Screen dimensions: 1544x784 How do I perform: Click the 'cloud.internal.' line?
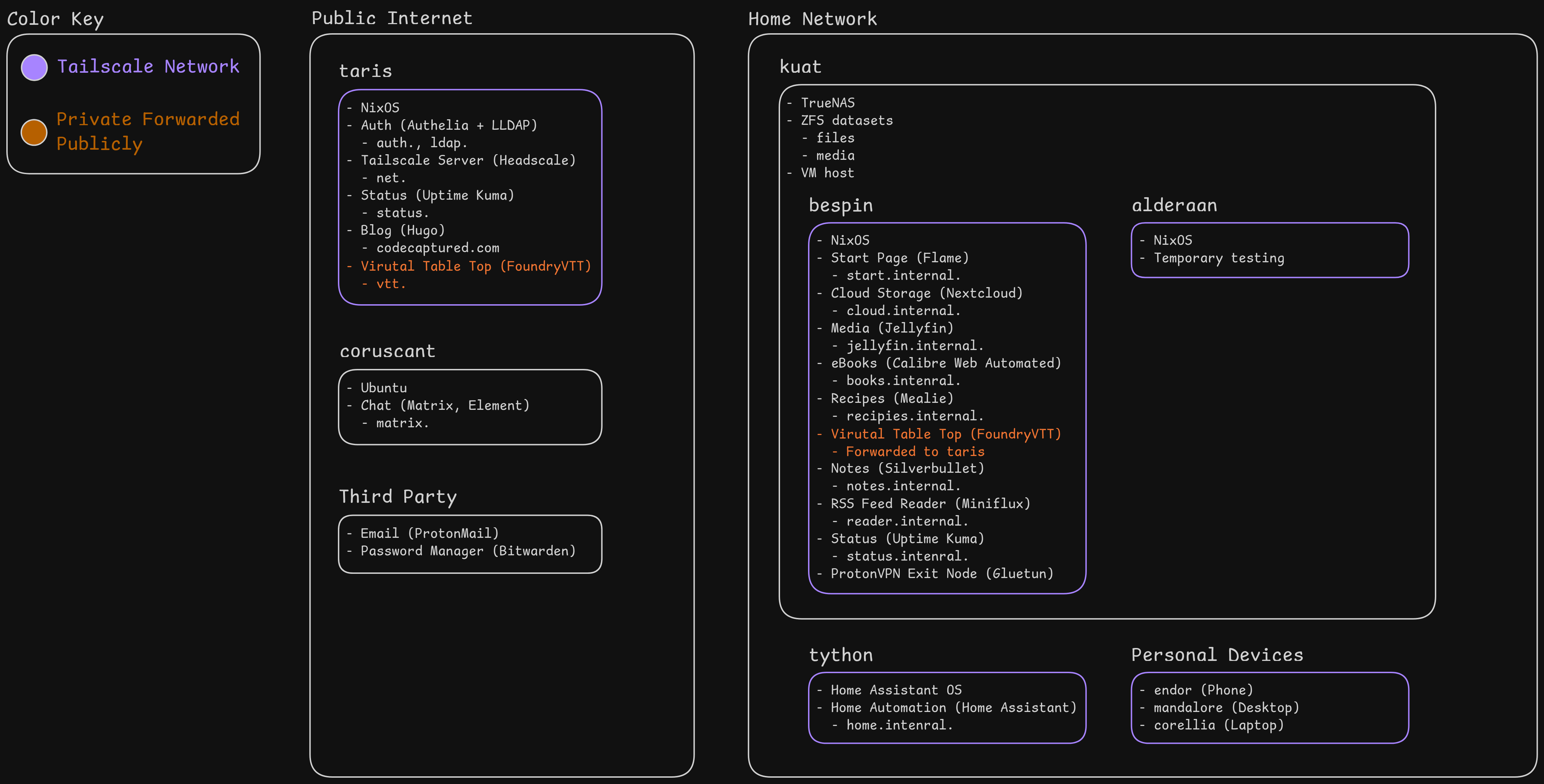click(x=903, y=311)
